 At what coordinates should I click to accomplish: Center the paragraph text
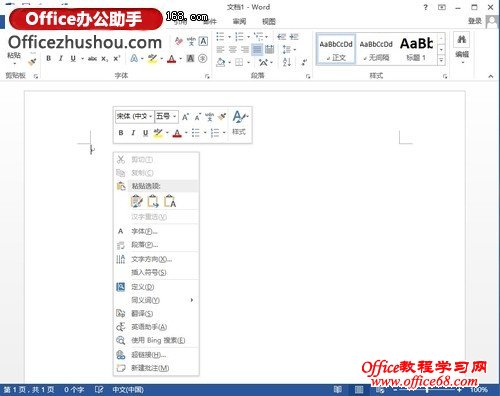(233, 50)
